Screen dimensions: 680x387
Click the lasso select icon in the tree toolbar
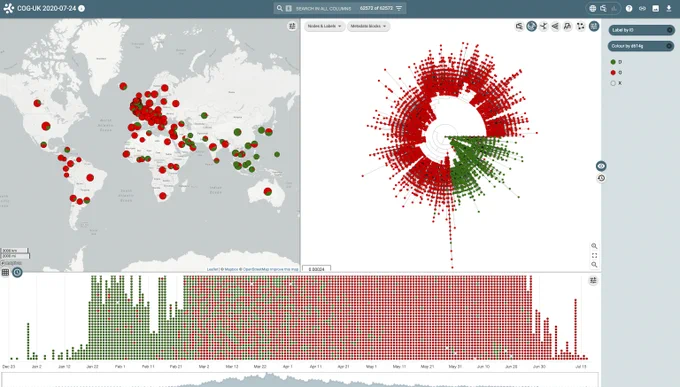coord(580,26)
